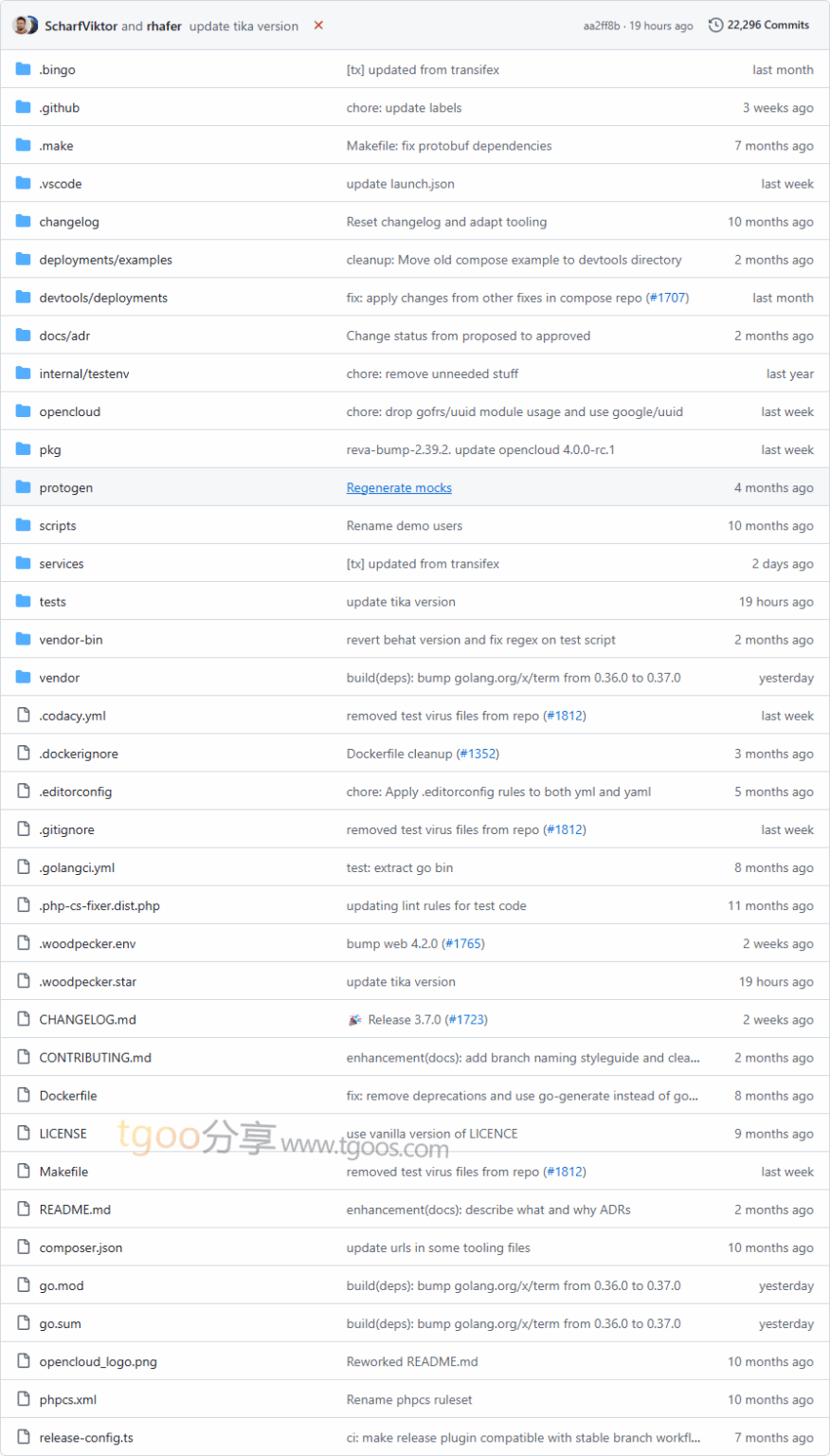The height and width of the screenshot is (1456, 830).
Task: Open commit hash aa2ff8b
Action: pyautogui.click(x=602, y=27)
